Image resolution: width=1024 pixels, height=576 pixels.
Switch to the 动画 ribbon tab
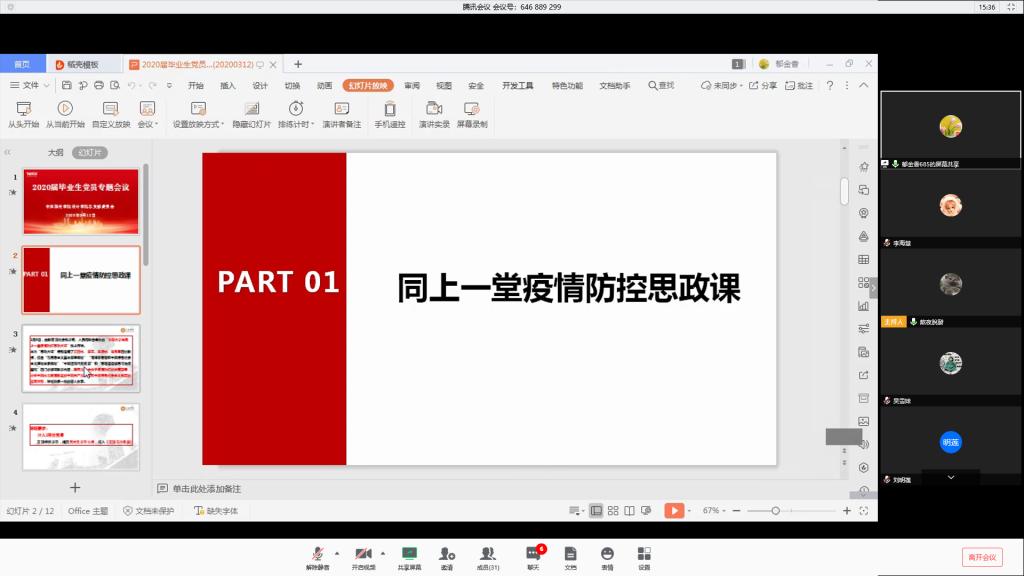click(x=324, y=86)
